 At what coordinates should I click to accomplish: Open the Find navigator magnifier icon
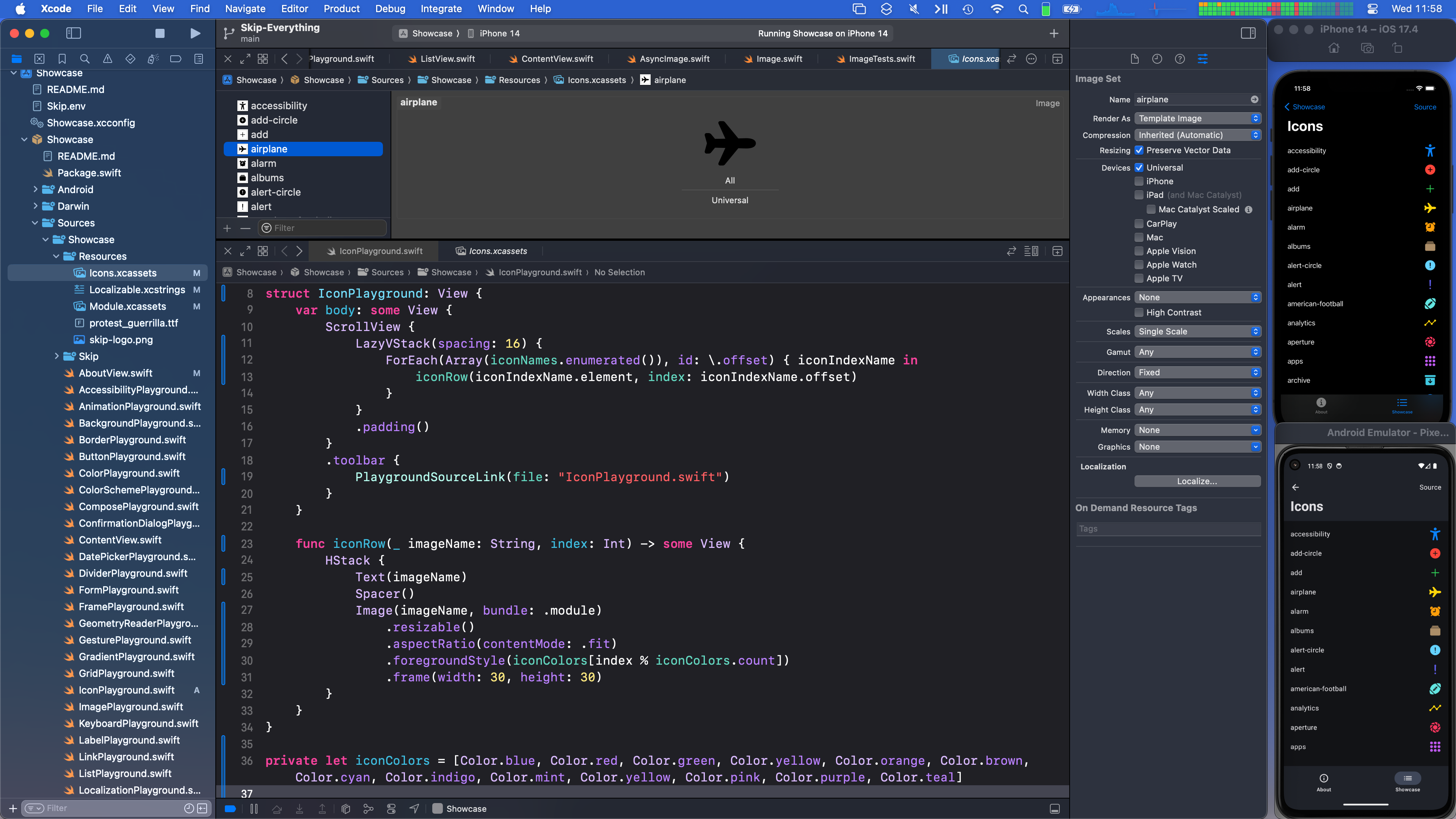pos(85,59)
